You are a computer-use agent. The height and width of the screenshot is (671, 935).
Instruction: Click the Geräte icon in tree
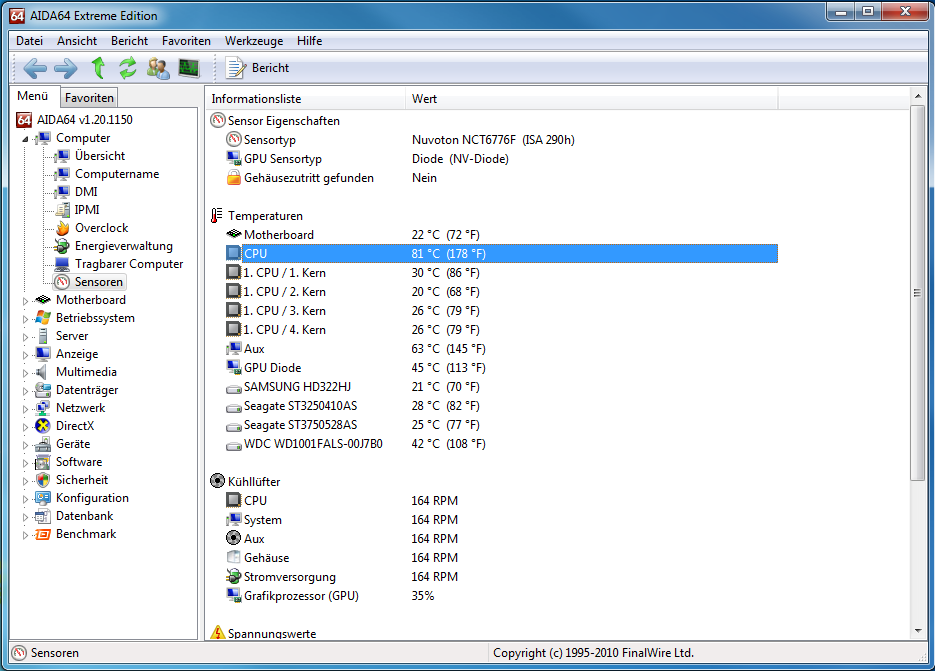pyautogui.click(x=43, y=444)
